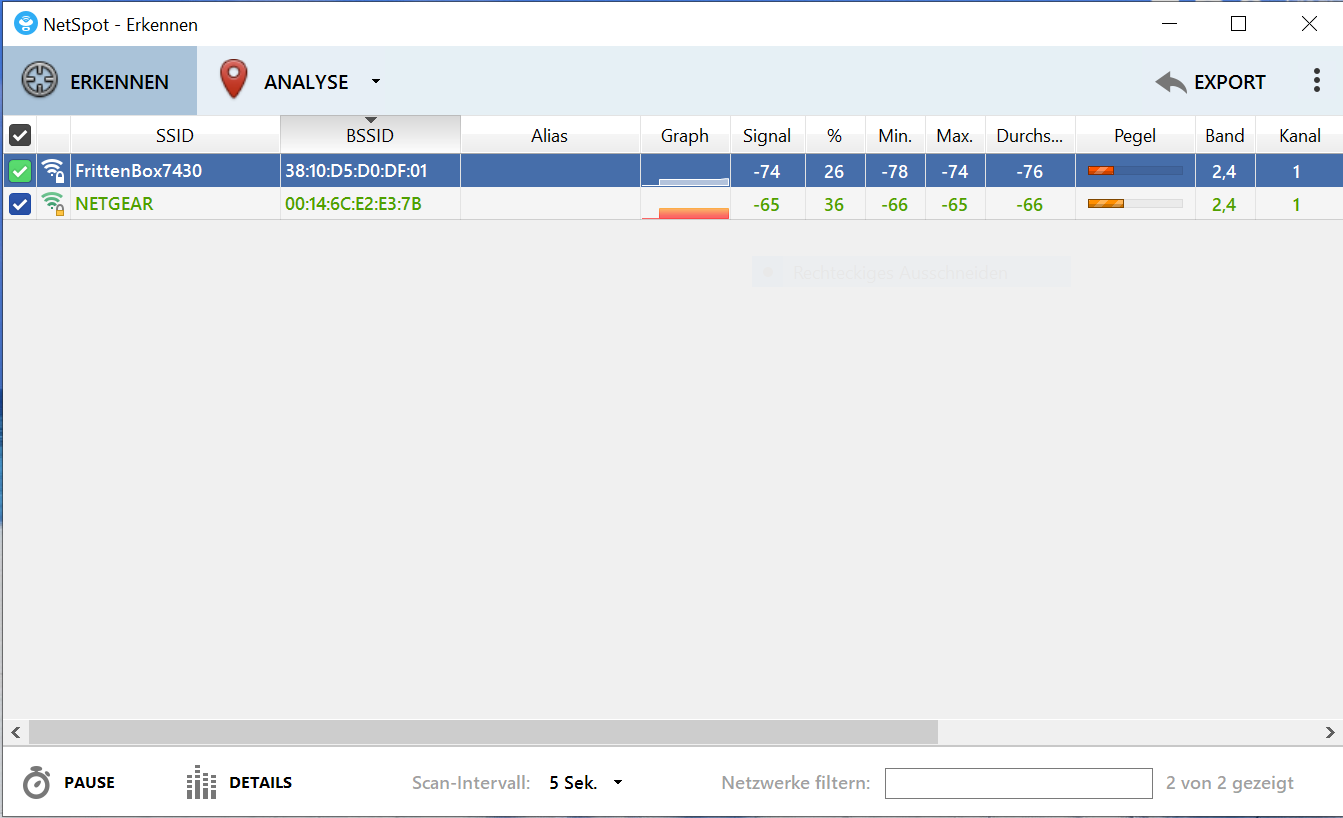Click the minimum value -78
This screenshot has width=1343, height=818.
(x=895, y=171)
